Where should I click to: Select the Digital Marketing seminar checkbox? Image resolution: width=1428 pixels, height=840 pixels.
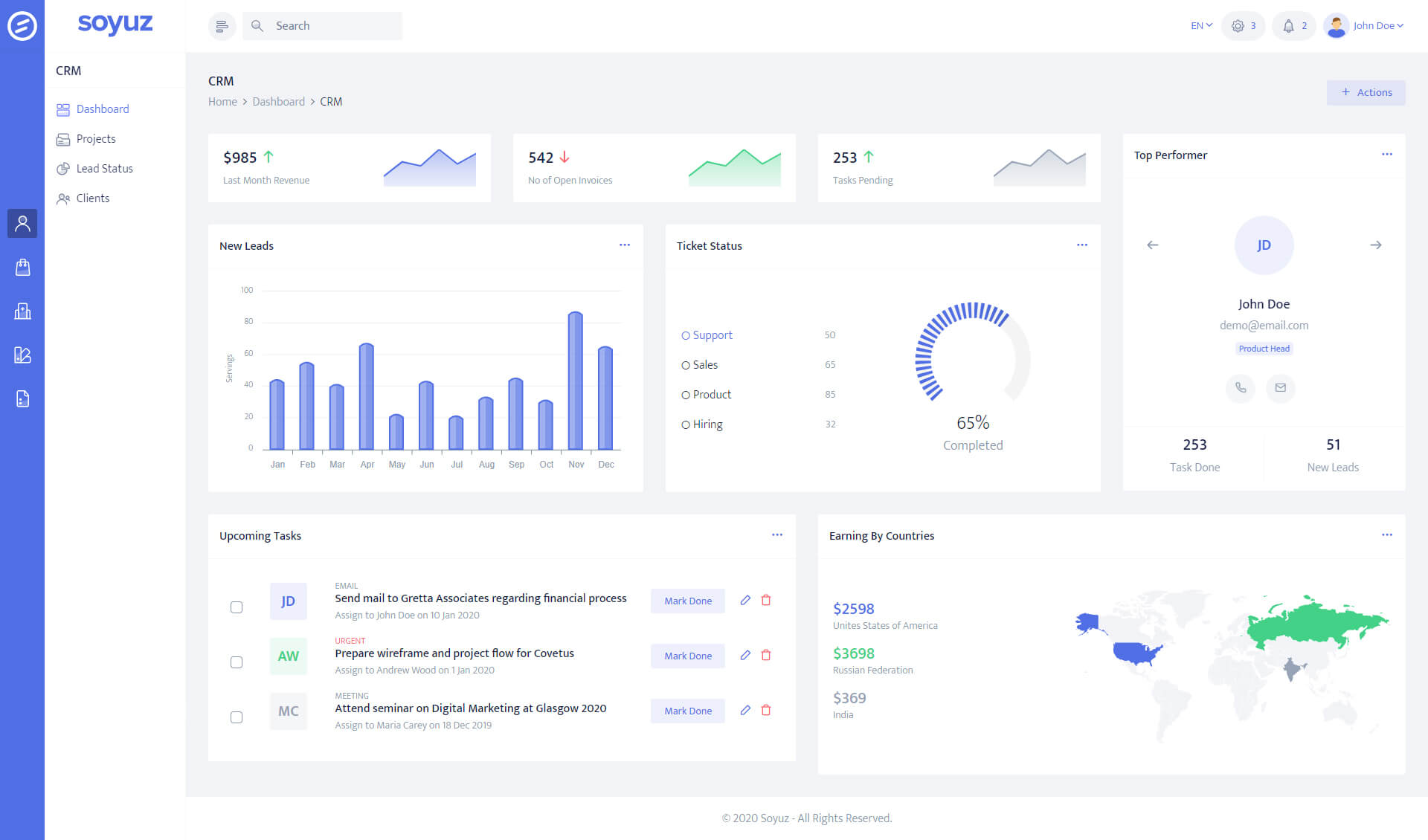click(x=237, y=717)
